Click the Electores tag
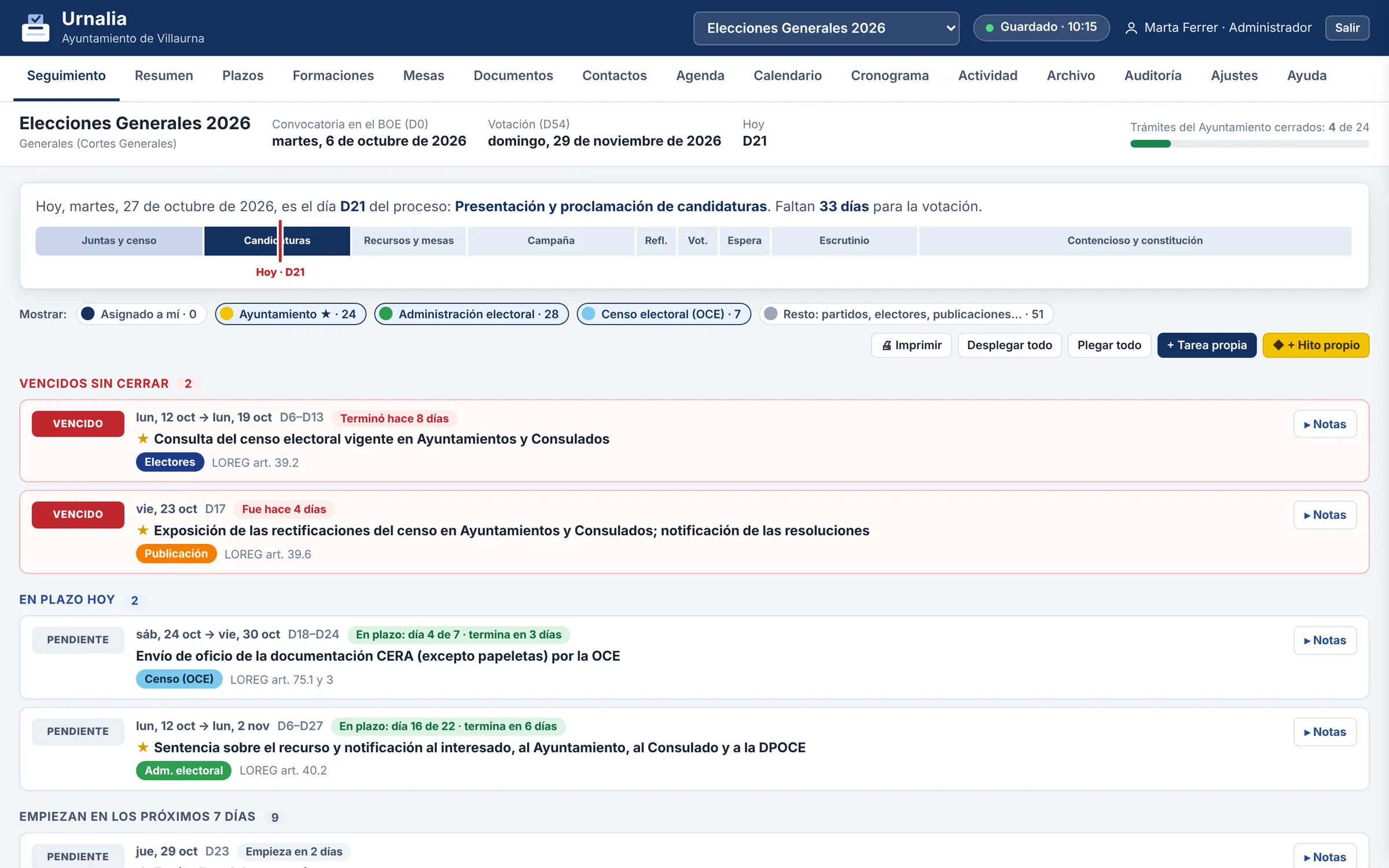The width and height of the screenshot is (1389, 868). (x=170, y=462)
